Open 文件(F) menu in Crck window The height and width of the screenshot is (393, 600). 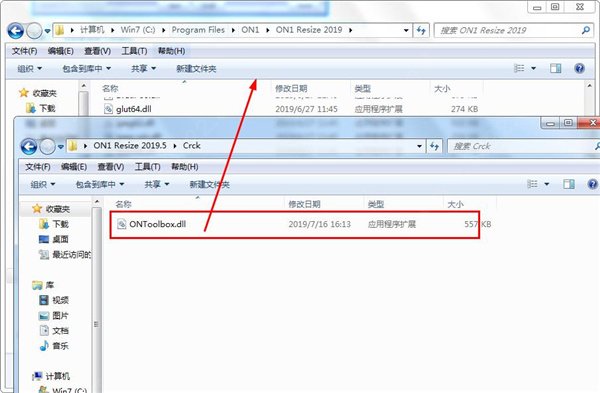point(38,167)
